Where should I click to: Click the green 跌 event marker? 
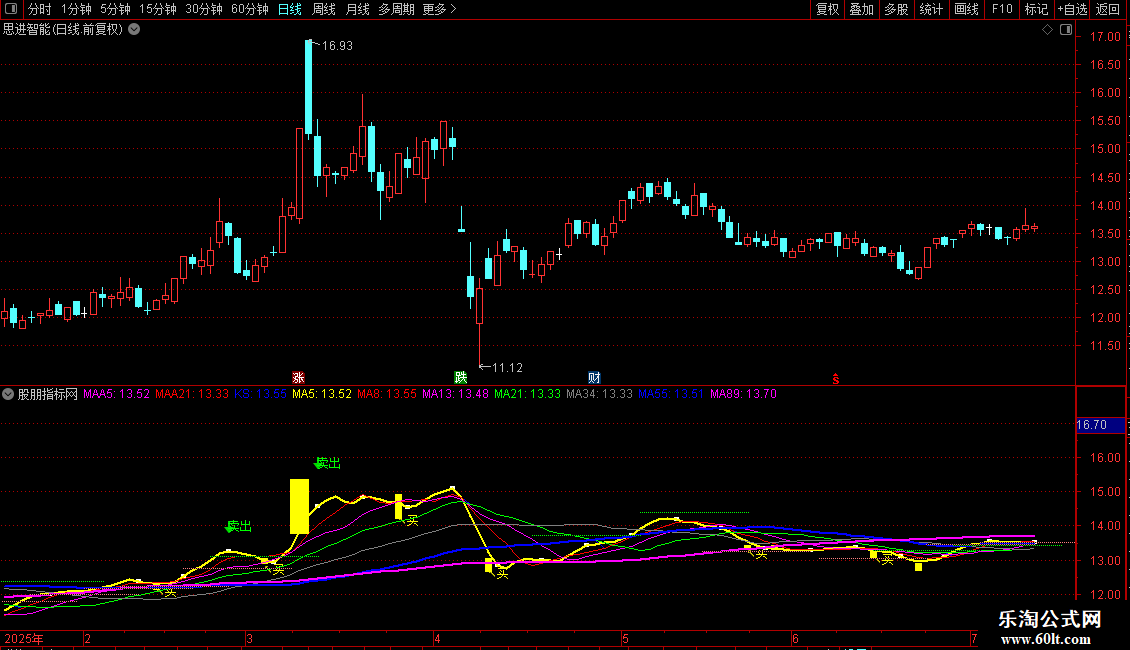461,378
